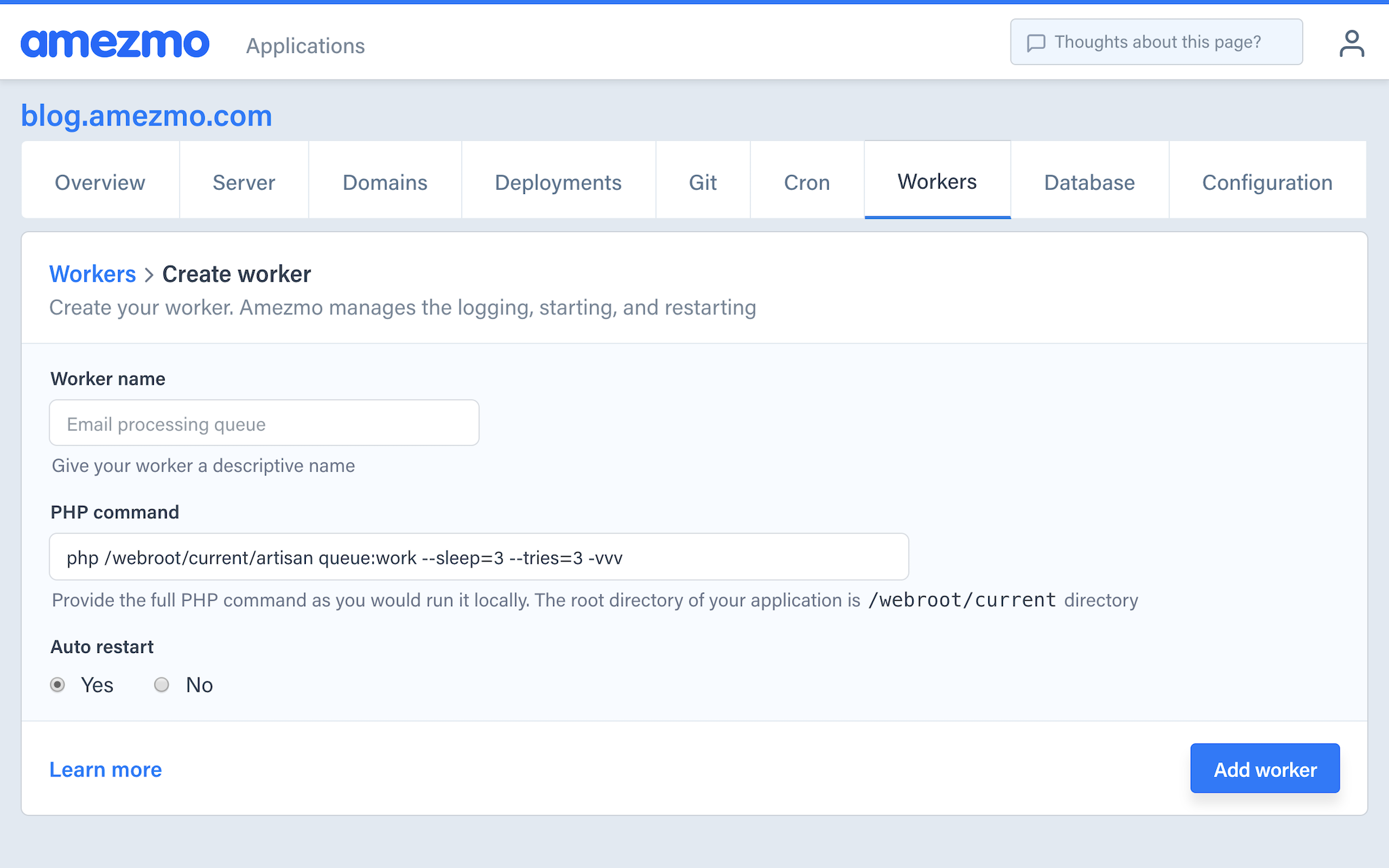Viewport: 1389px width, 868px height.
Task: Select the Database tab
Action: coord(1089,182)
